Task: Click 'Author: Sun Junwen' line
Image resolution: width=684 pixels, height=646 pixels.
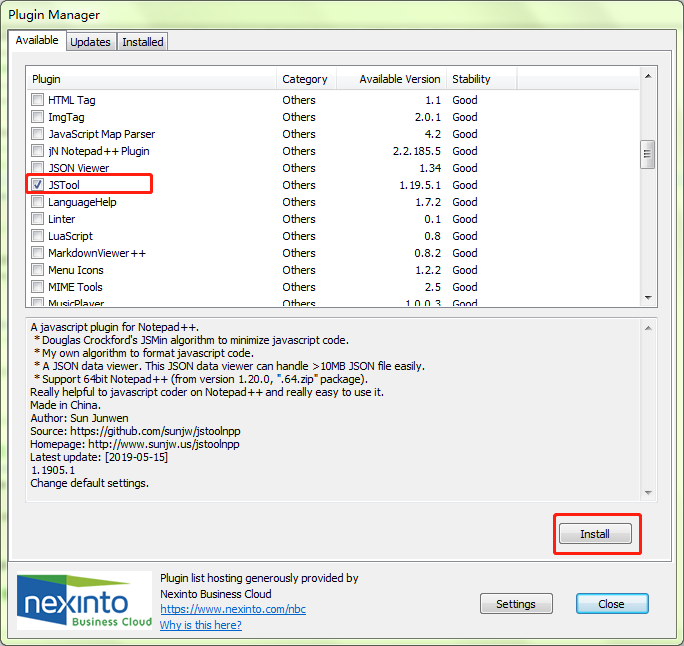Action: tap(79, 418)
